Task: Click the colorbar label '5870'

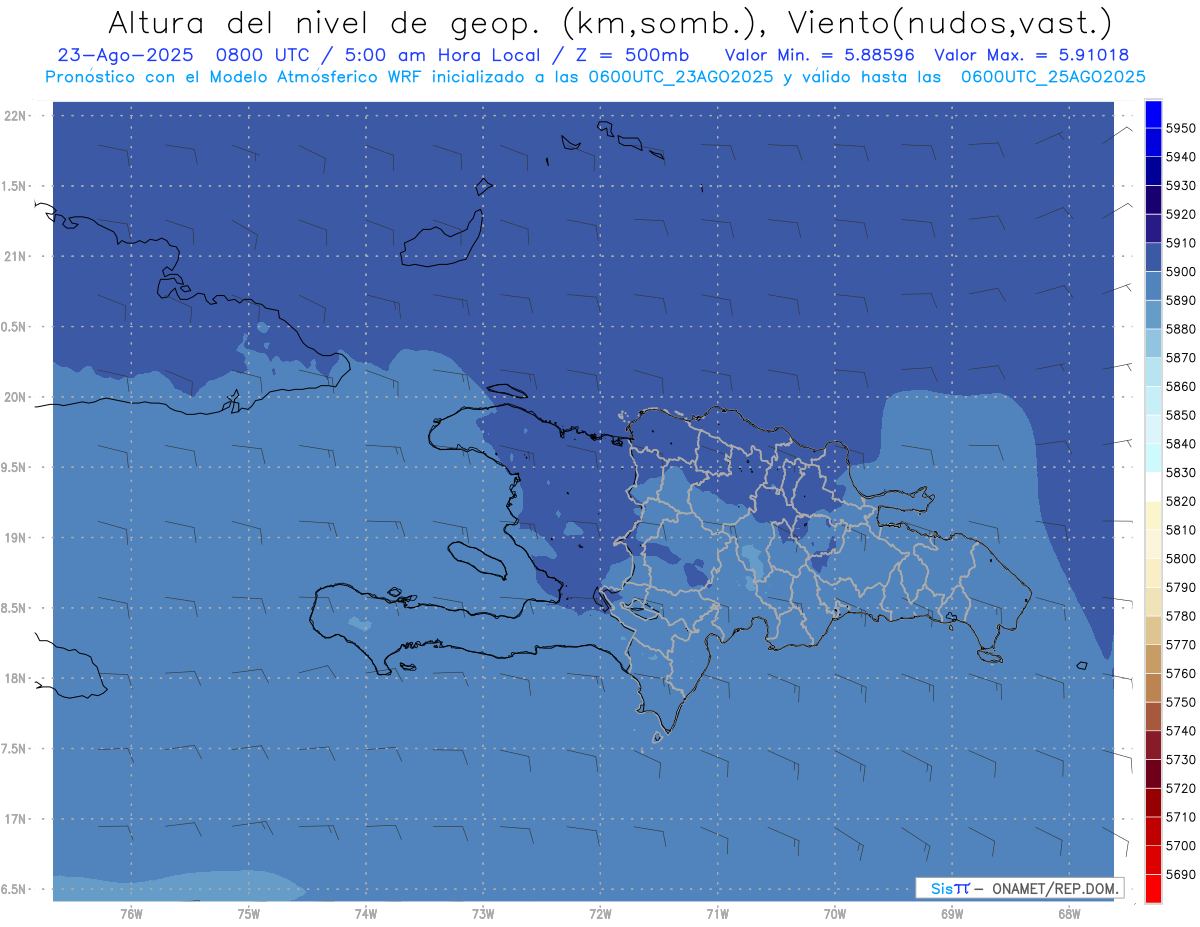Action: 1180,358
